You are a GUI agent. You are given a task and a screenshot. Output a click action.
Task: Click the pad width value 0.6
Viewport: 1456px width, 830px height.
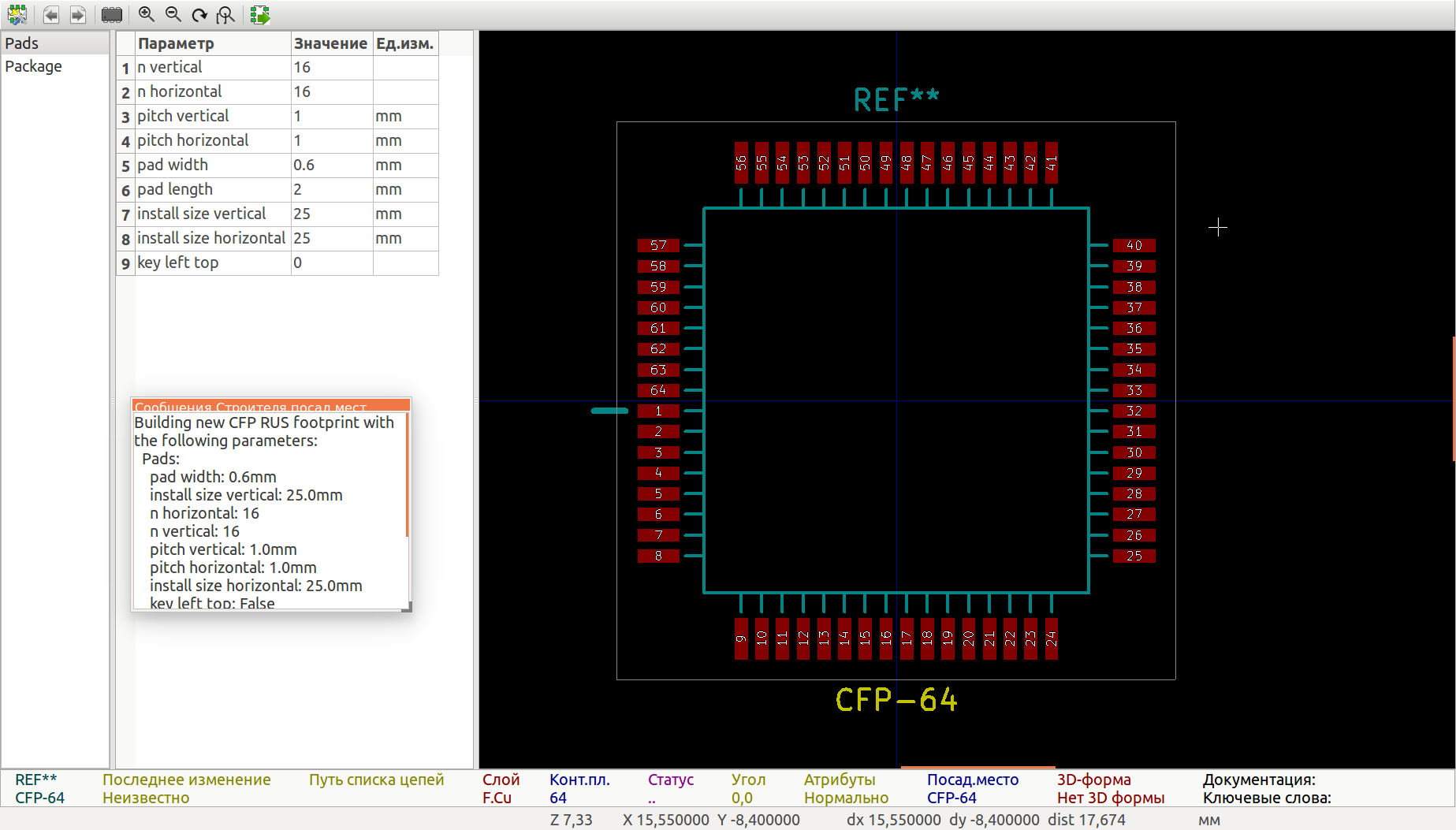(x=331, y=166)
